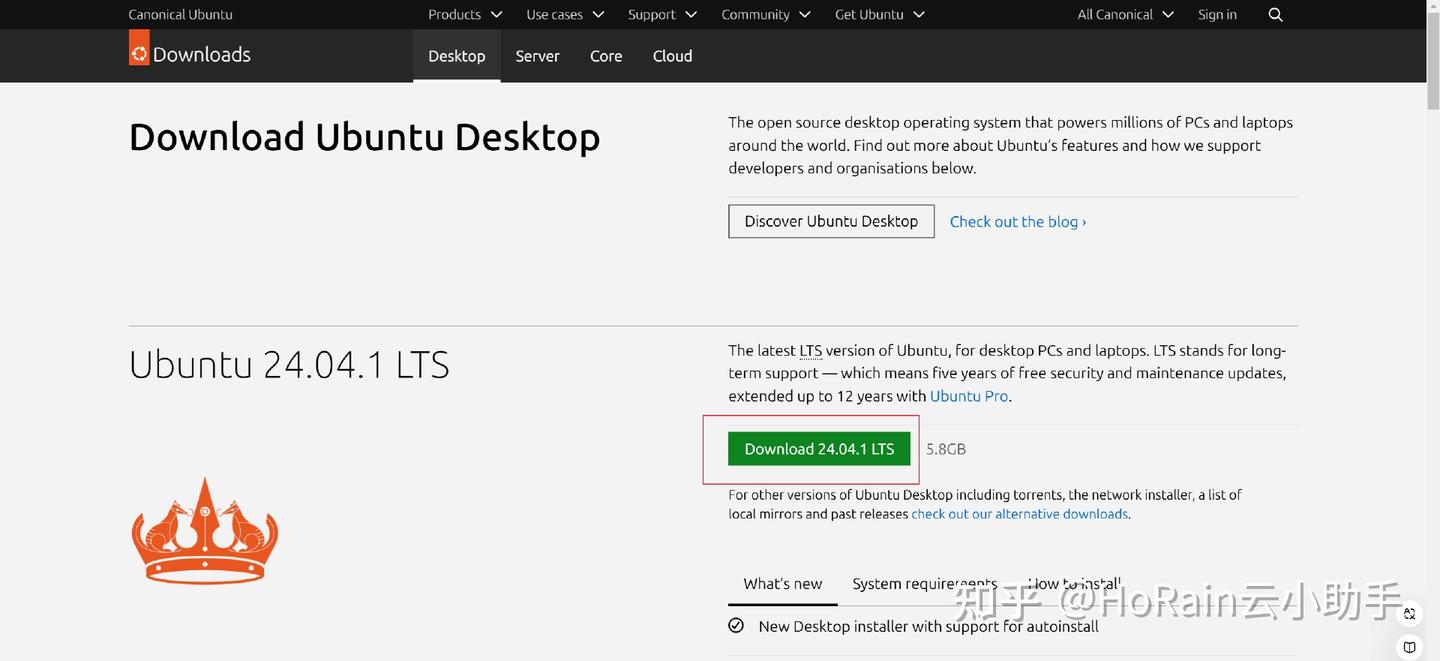Click the Download 24.04.1 LTS button
The height and width of the screenshot is (661, 1440).
pos(818,448)
